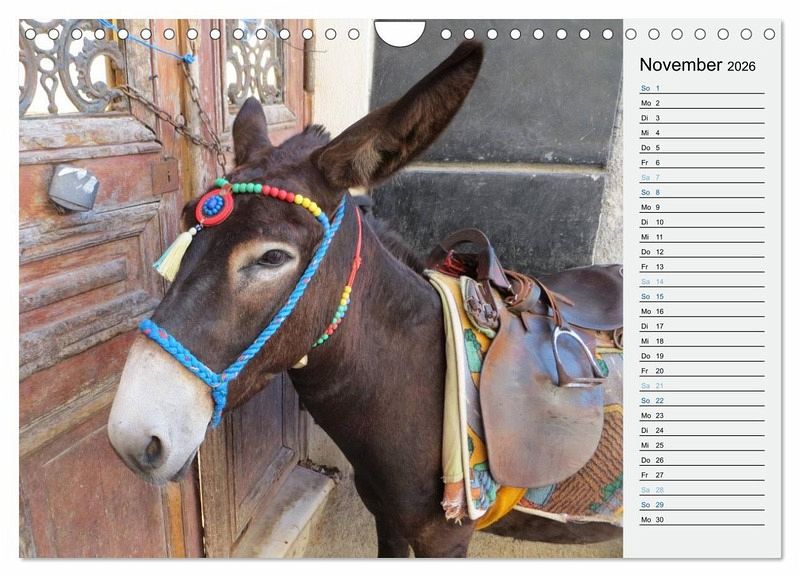
Task: Select the Di 3 calendar row
Action: click(702, 118)
